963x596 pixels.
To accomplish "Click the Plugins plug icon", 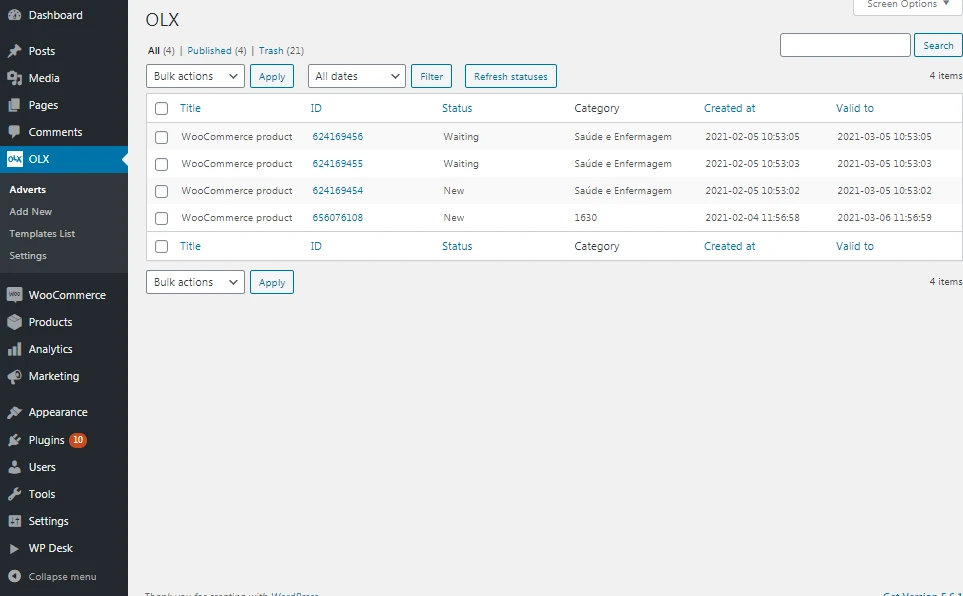I will (x=15, y=440).
